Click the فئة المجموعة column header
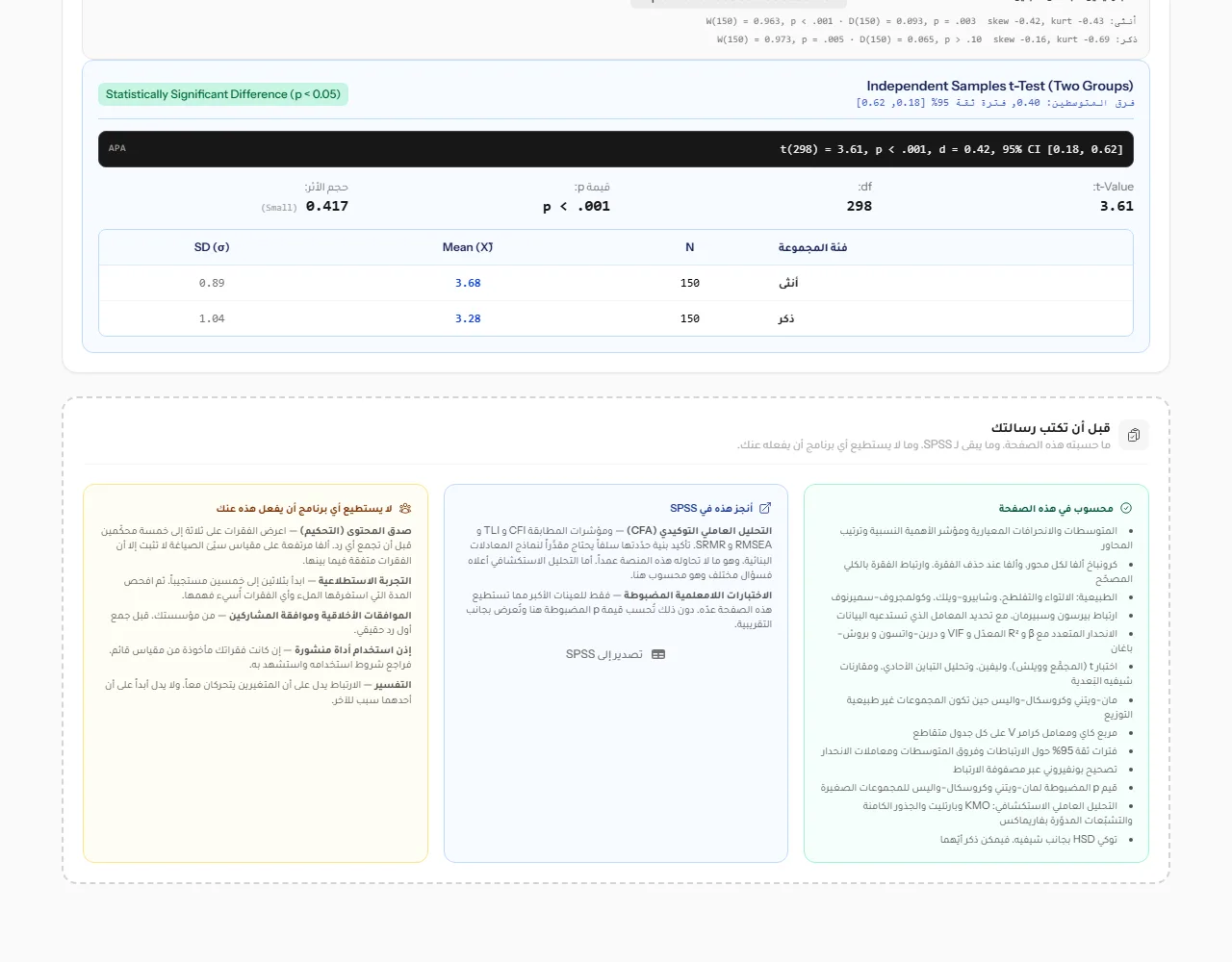 coord(812,247)
